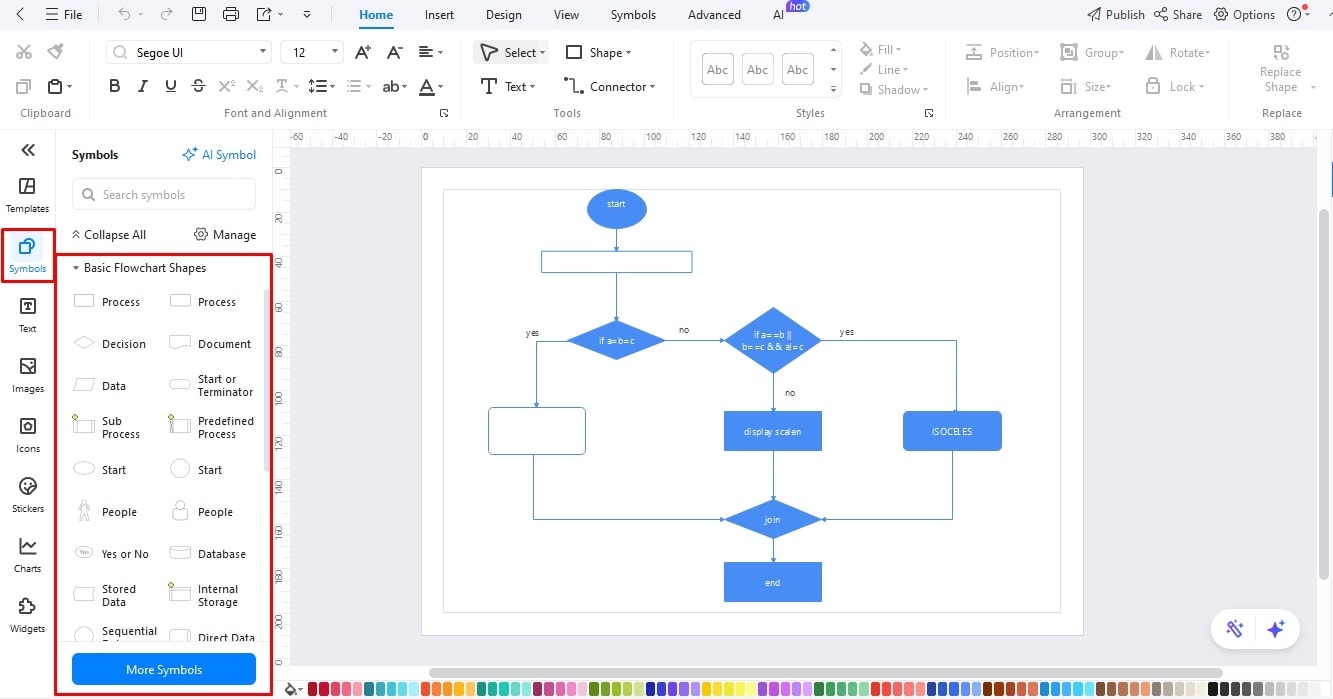This screenshot has height=699, width=1333.
Task: Click Manage in Symbols panel
Action: [225, 235]
